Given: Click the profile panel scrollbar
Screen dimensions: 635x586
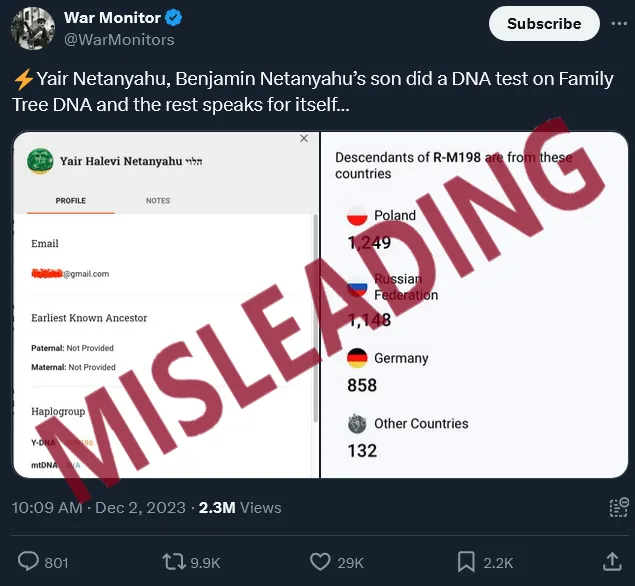Looking at the screenshot, I should 315,319.
